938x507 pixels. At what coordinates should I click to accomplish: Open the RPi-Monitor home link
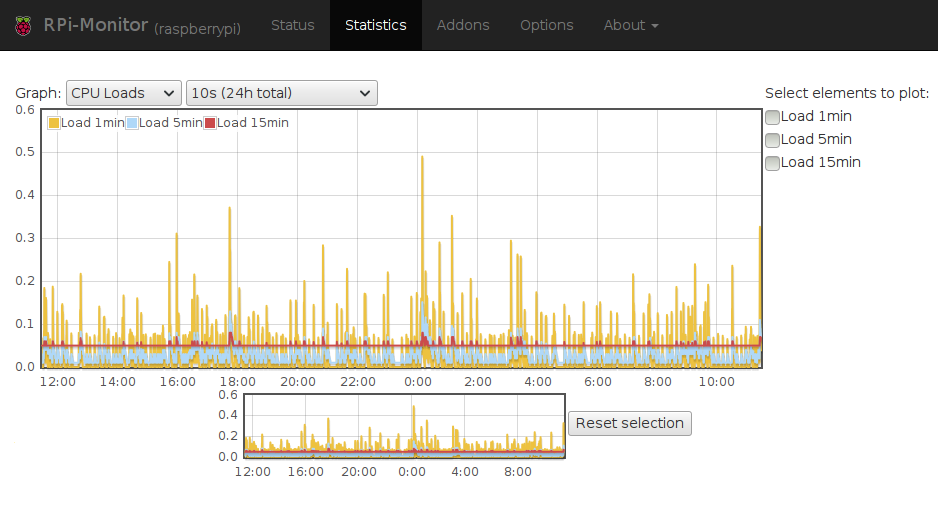[96, 25]
